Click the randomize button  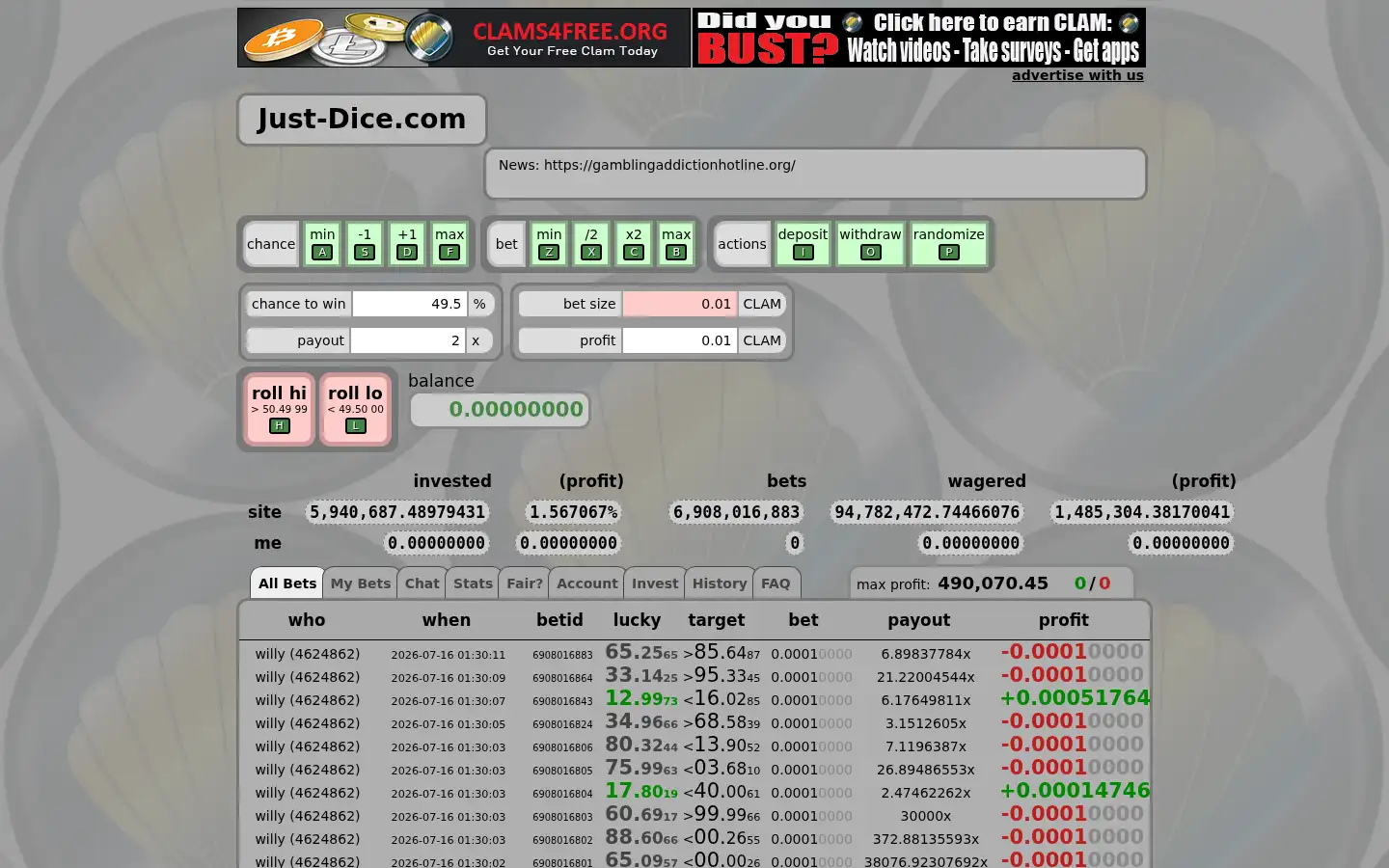[x=949, y=244]
